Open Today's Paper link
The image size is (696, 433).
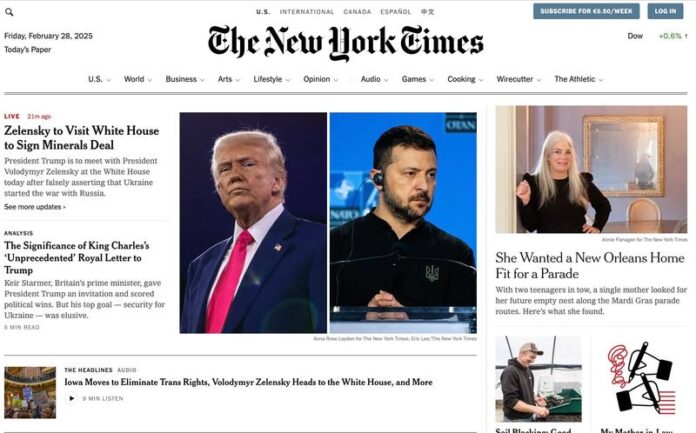coord(28,49)
